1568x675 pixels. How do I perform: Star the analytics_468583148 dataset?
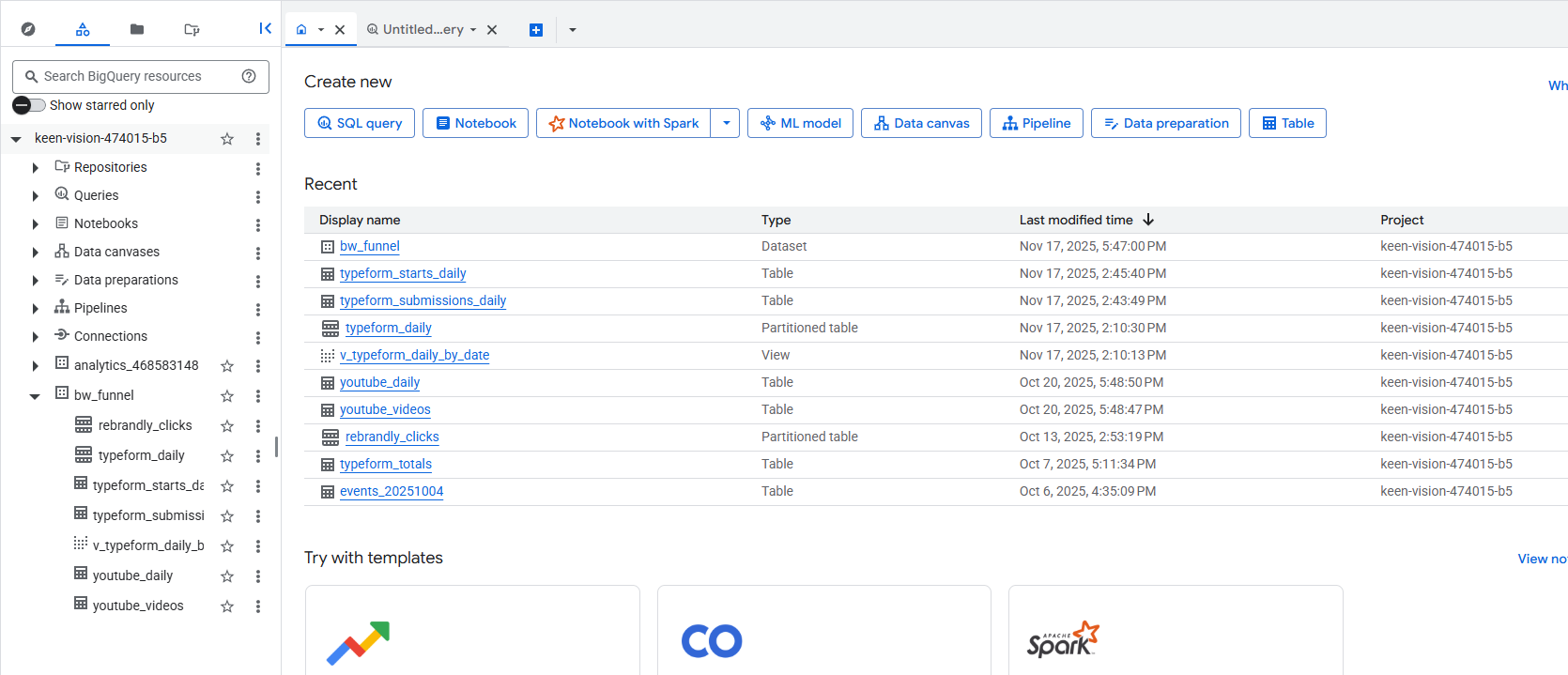227,366
